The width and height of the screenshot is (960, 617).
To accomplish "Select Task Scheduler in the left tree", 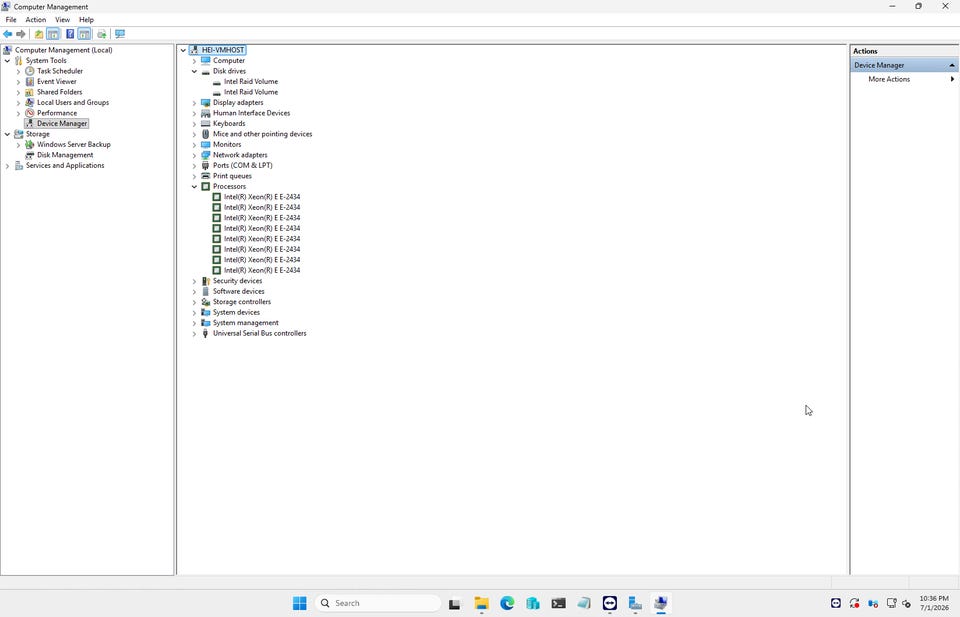I will [59, 71].
